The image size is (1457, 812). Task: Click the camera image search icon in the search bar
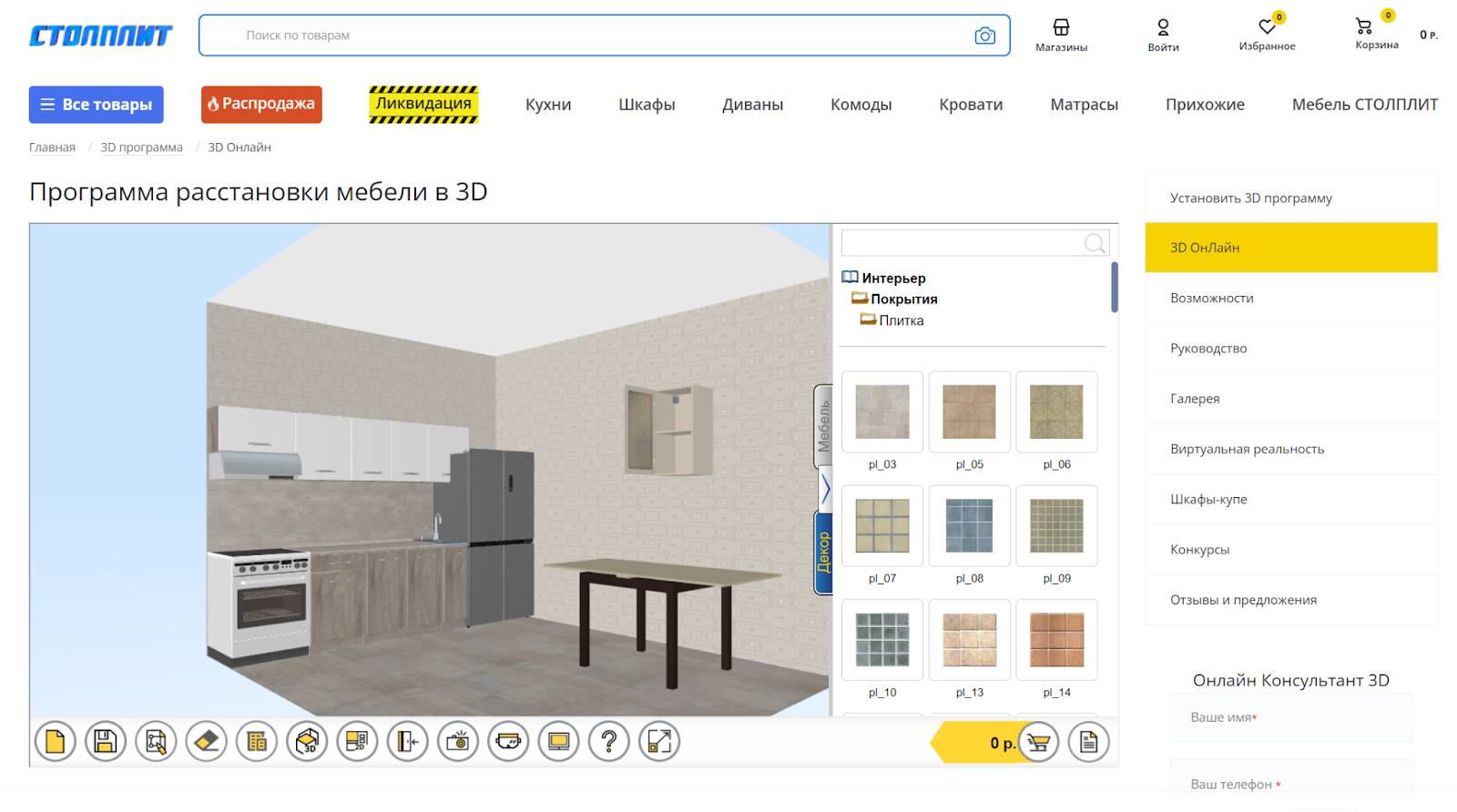(x=984, y=36)
